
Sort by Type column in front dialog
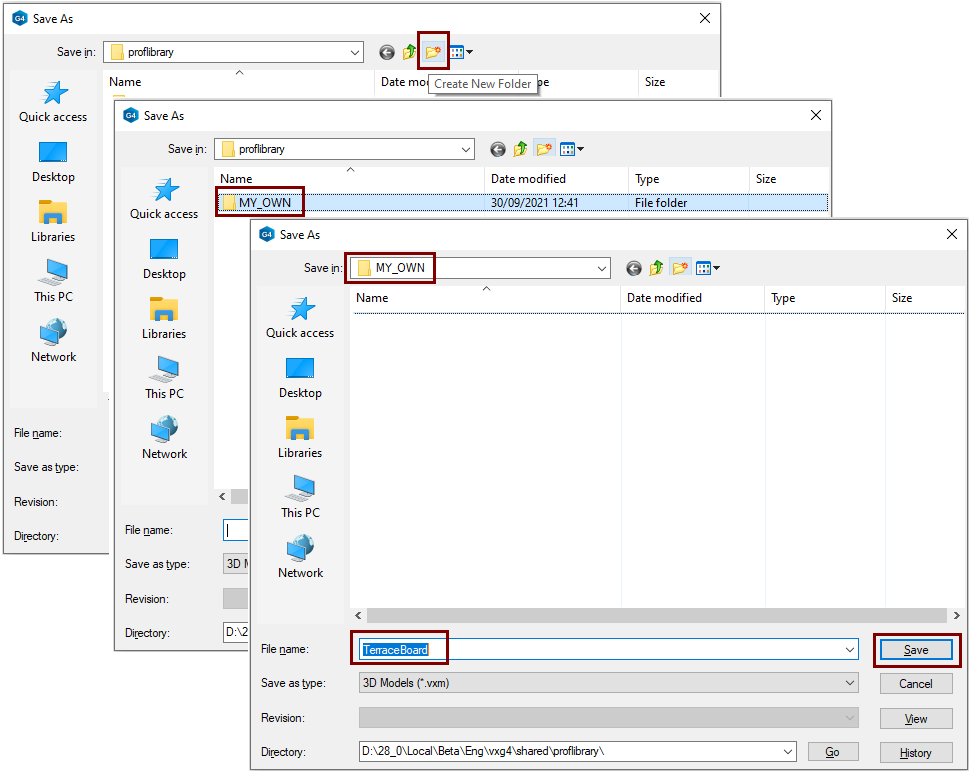825,298
